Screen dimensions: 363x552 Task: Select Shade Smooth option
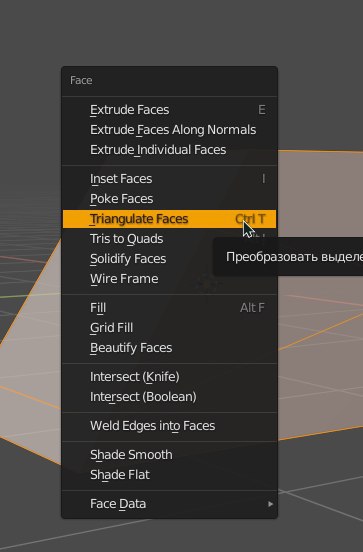[169, 455]
